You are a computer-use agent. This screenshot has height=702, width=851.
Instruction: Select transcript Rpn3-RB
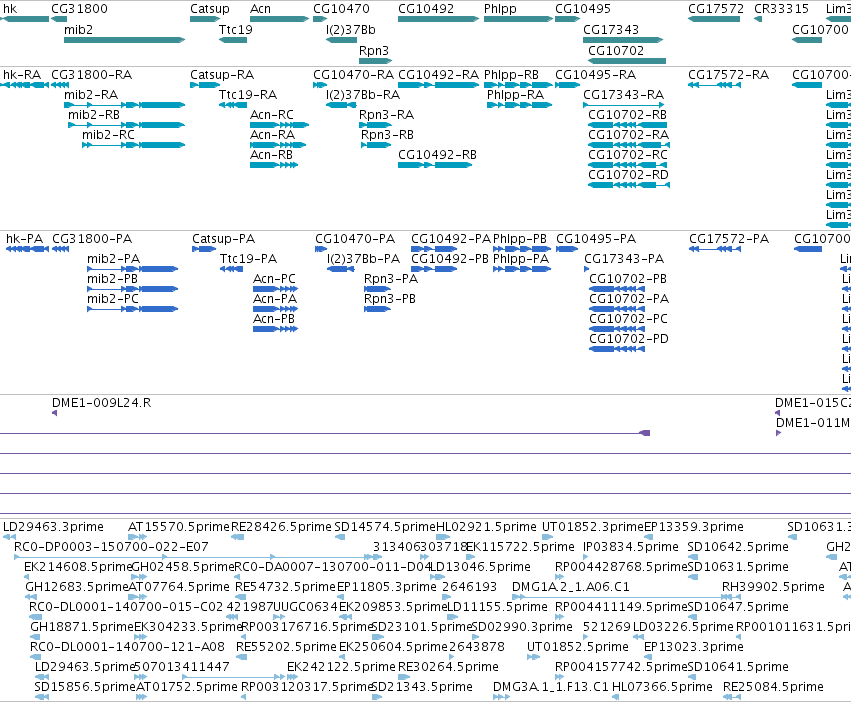click(x=376, y=145)
